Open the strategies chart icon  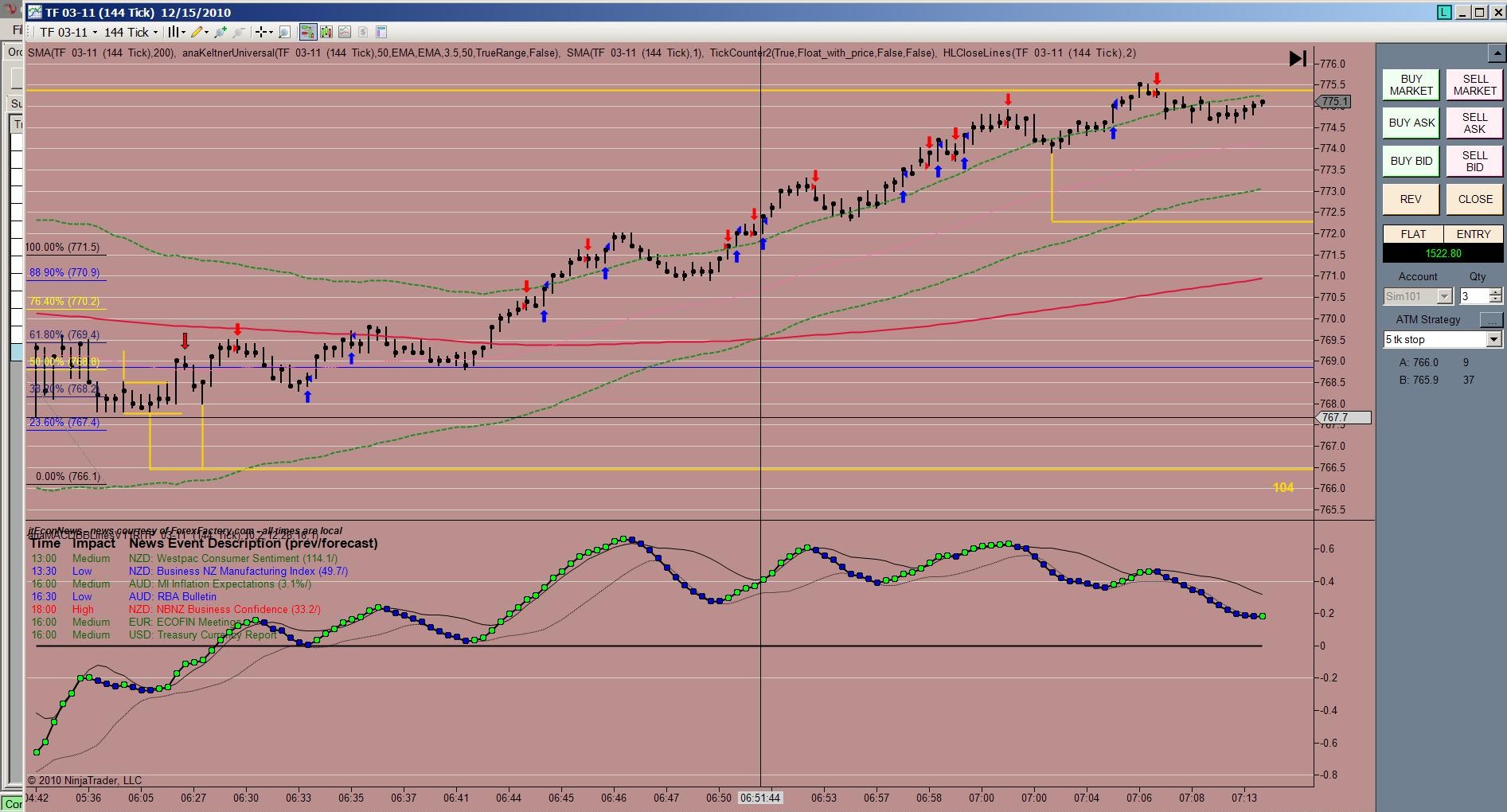coord(345,32)
